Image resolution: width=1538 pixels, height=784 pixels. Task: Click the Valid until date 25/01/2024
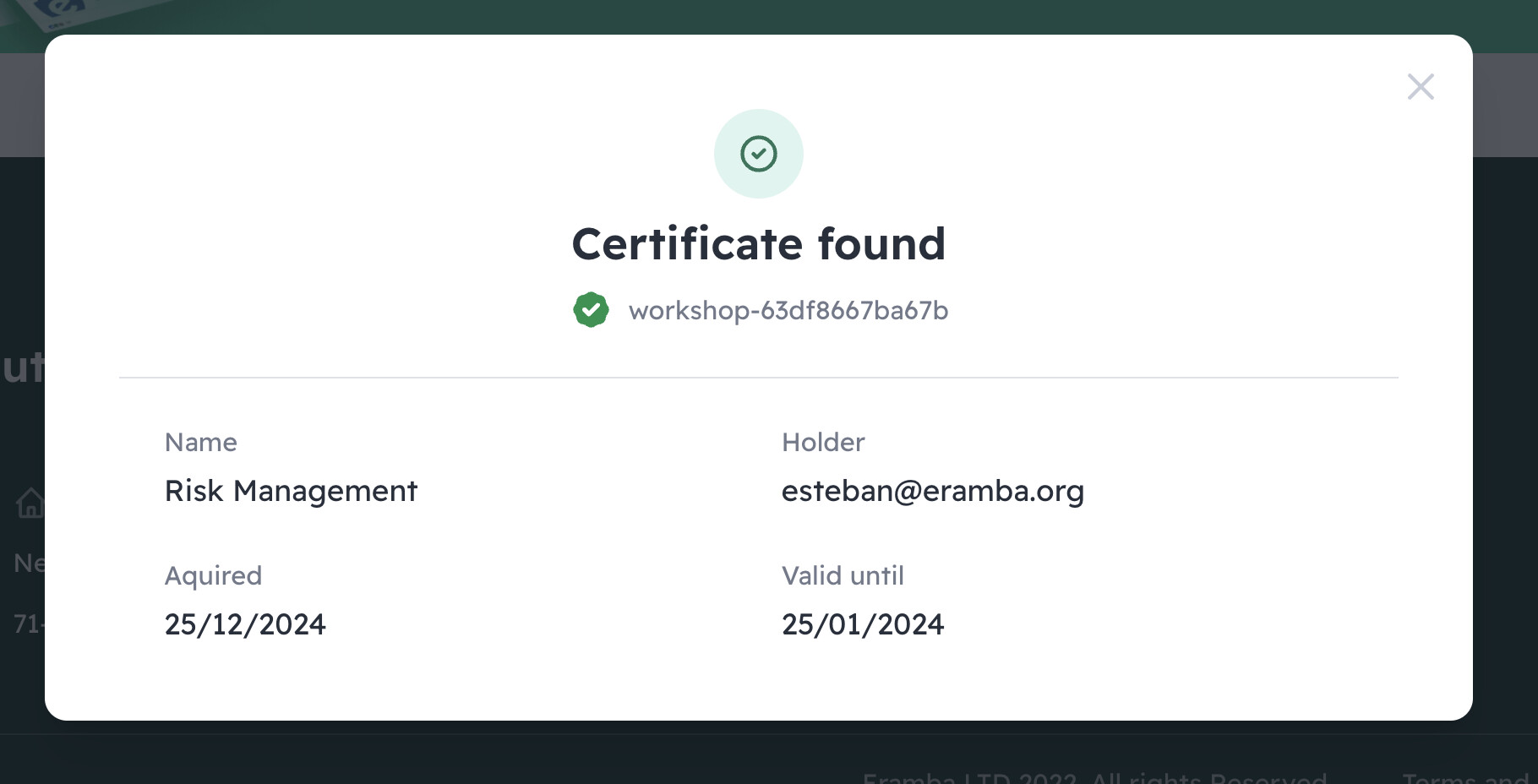click(x=863, y=624)
